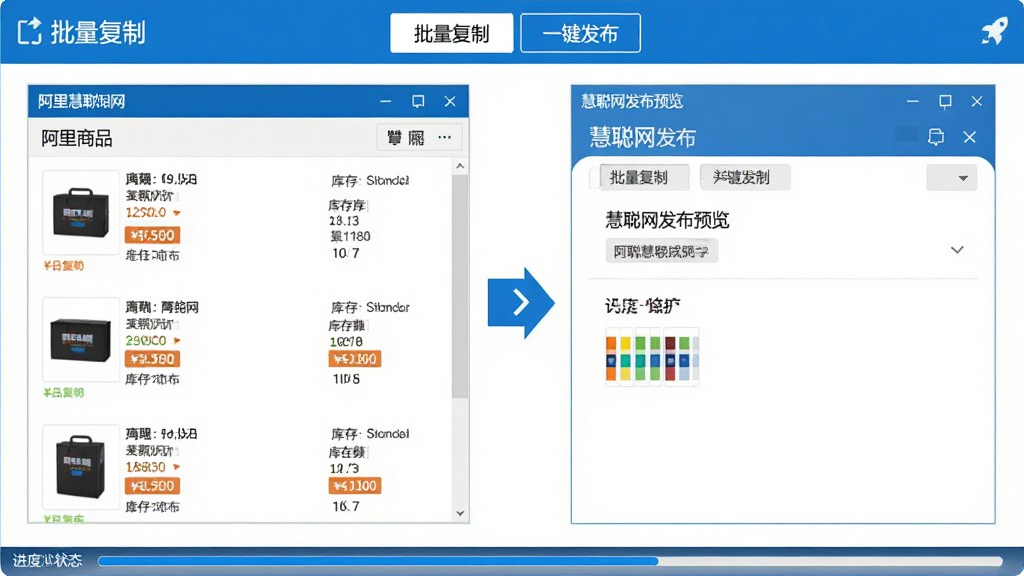Open the three-dots menu in 阿里商品 bar
The height and width of the screenshot is (576, 1024).
pos(445,137)
